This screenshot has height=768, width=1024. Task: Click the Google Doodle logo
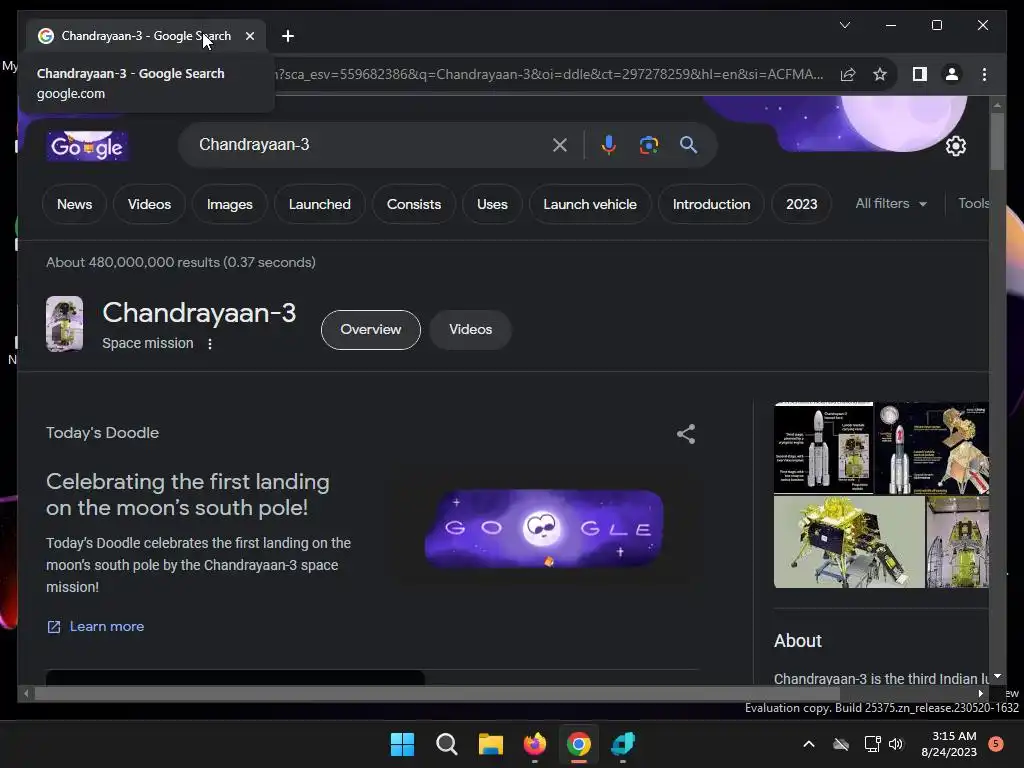pos(87,146)
